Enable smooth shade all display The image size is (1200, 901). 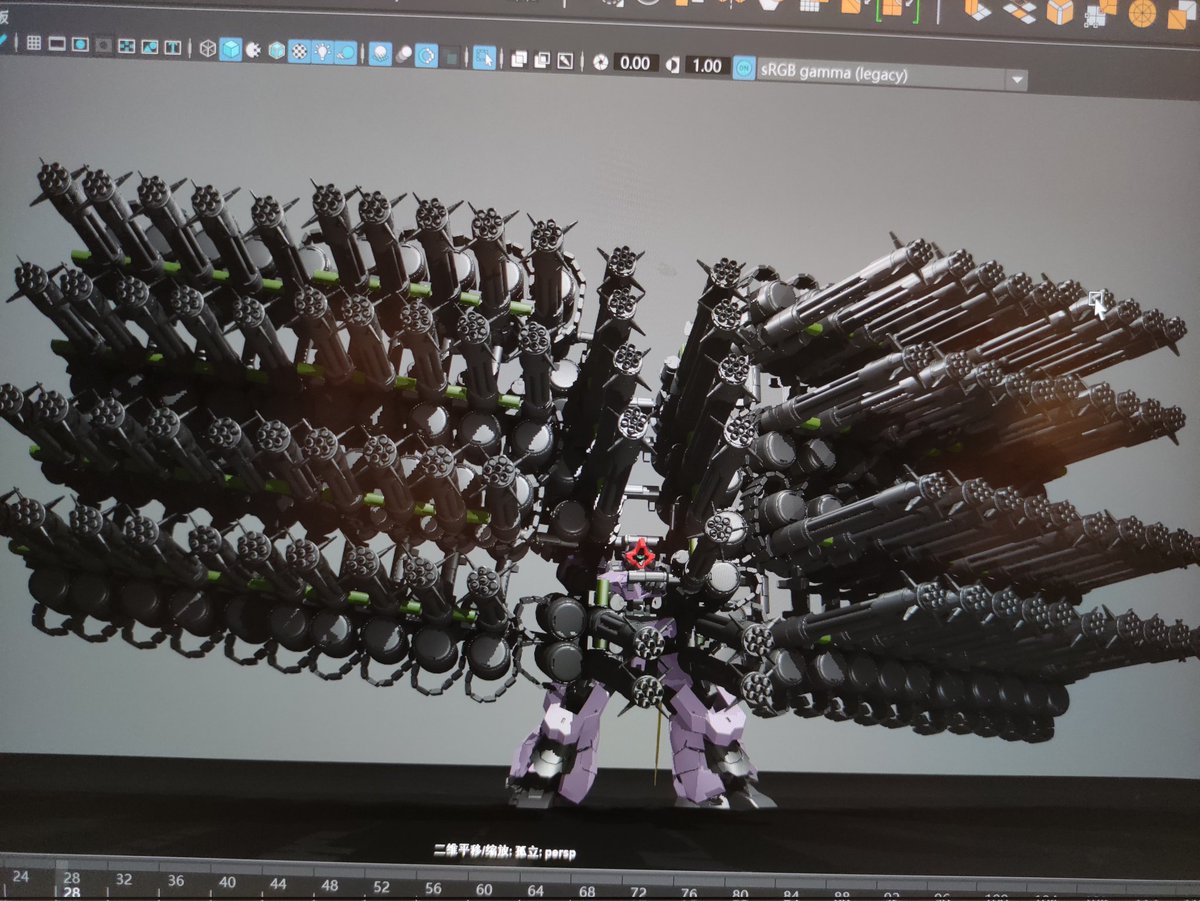[231, 48]
